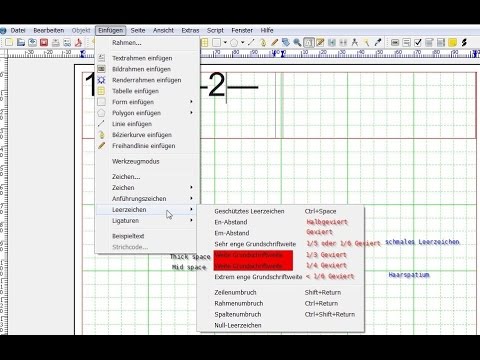Screen dimensions: 480x360
Task: Open the Datei menu
Action: pos(18,30)
